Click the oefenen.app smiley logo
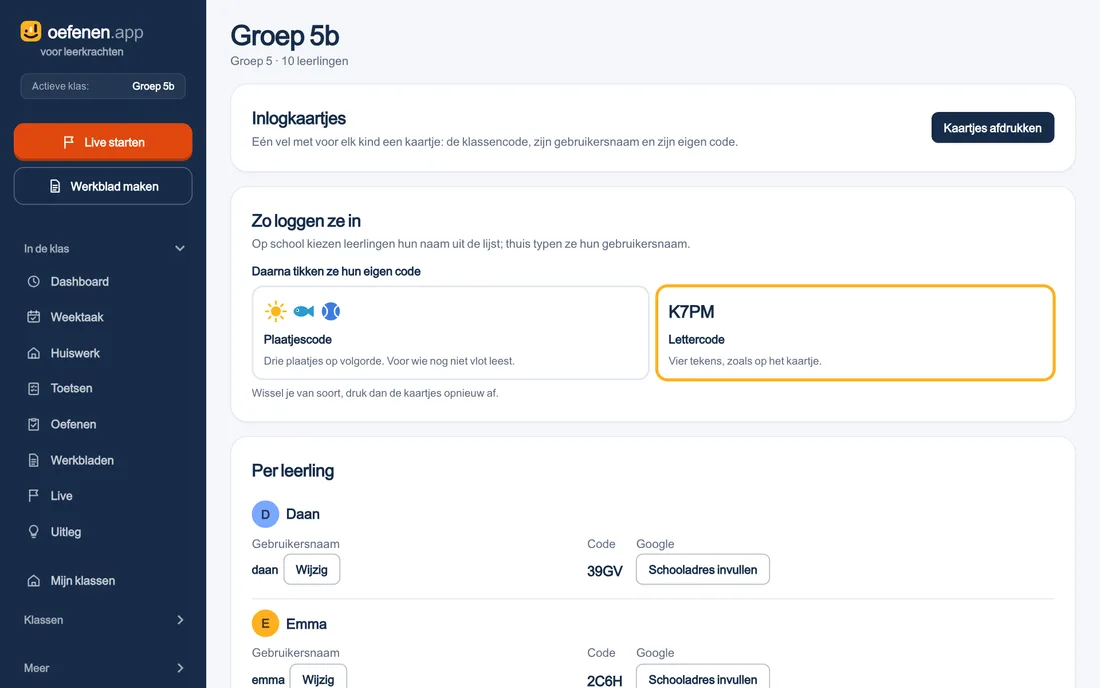The height and width of the screenshot is (688, 1100). coord(31,32)
